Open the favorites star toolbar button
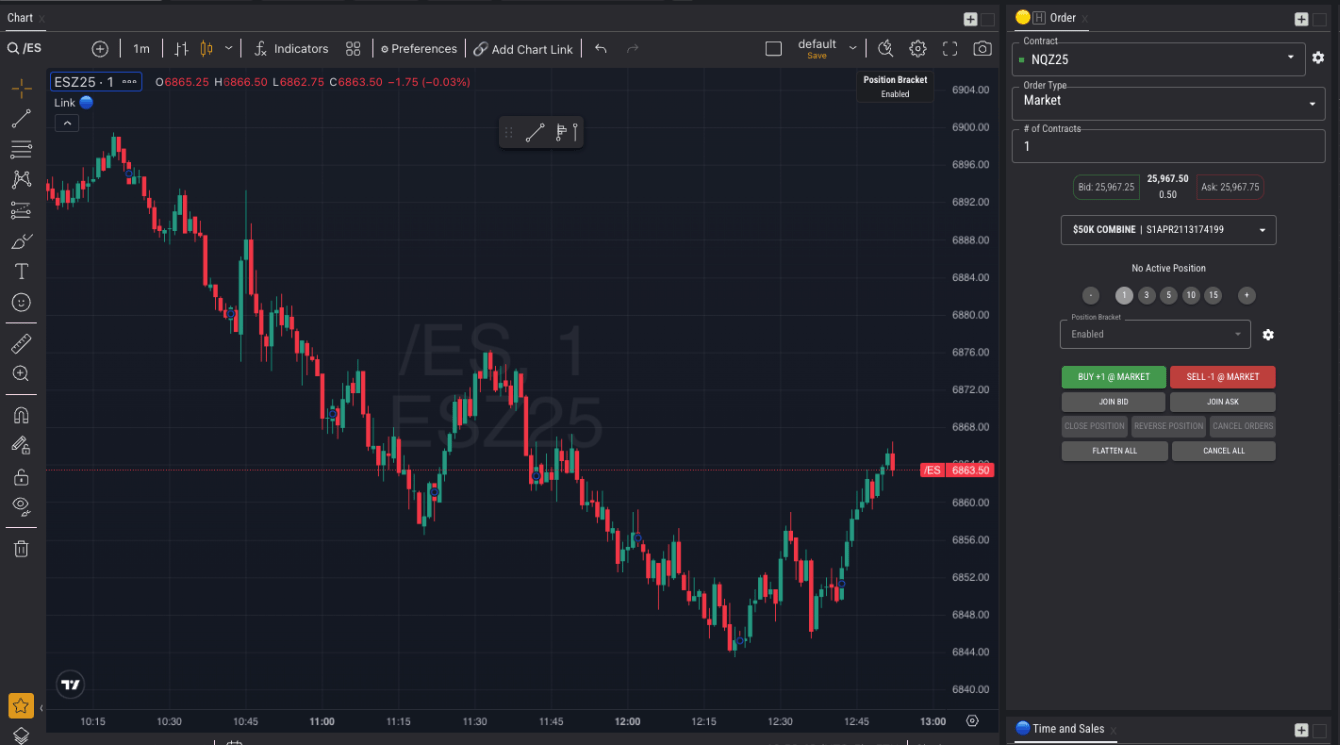 pyautogui.click(x=21, y=706)
